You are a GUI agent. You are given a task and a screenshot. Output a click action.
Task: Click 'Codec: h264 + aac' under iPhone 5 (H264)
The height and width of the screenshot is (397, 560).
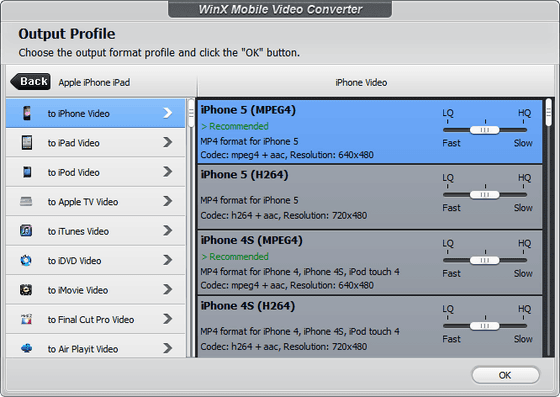[x=240, y=216]
